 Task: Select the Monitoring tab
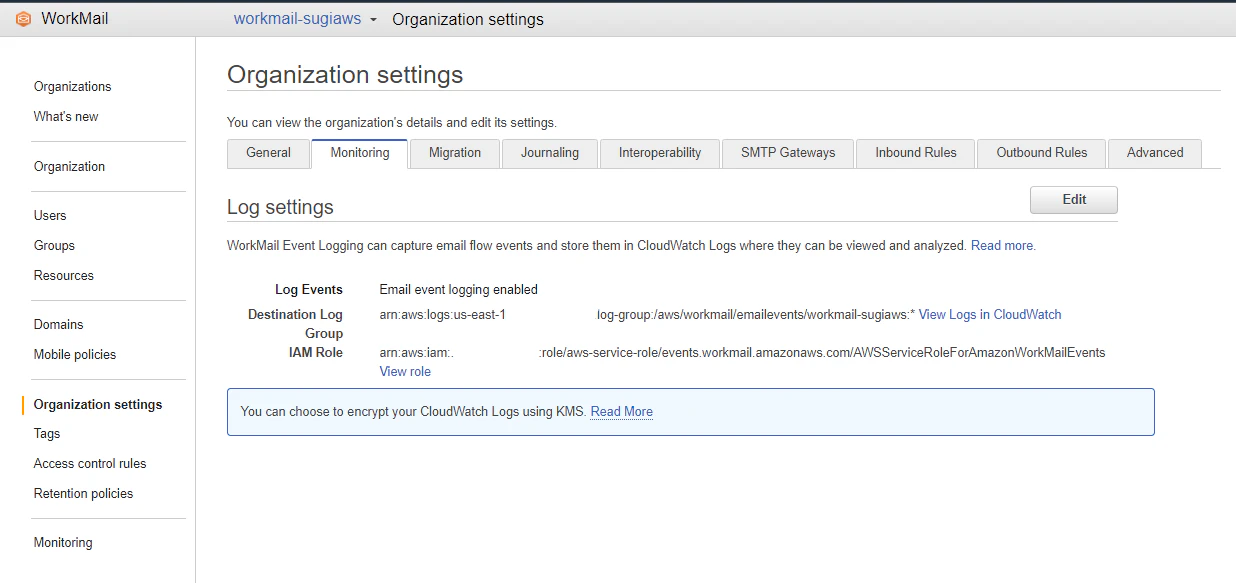coord(360,153)
